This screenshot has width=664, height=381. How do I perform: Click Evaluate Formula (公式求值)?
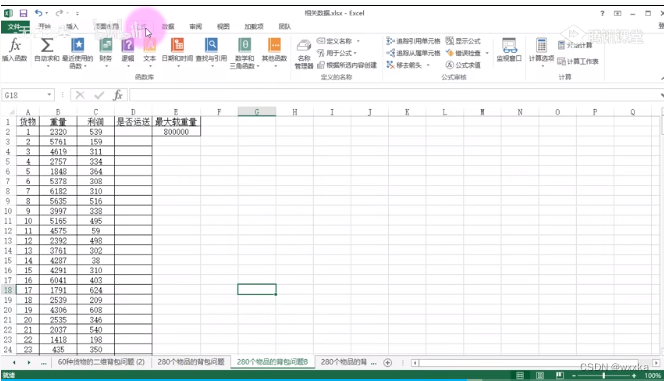point(463,65)
